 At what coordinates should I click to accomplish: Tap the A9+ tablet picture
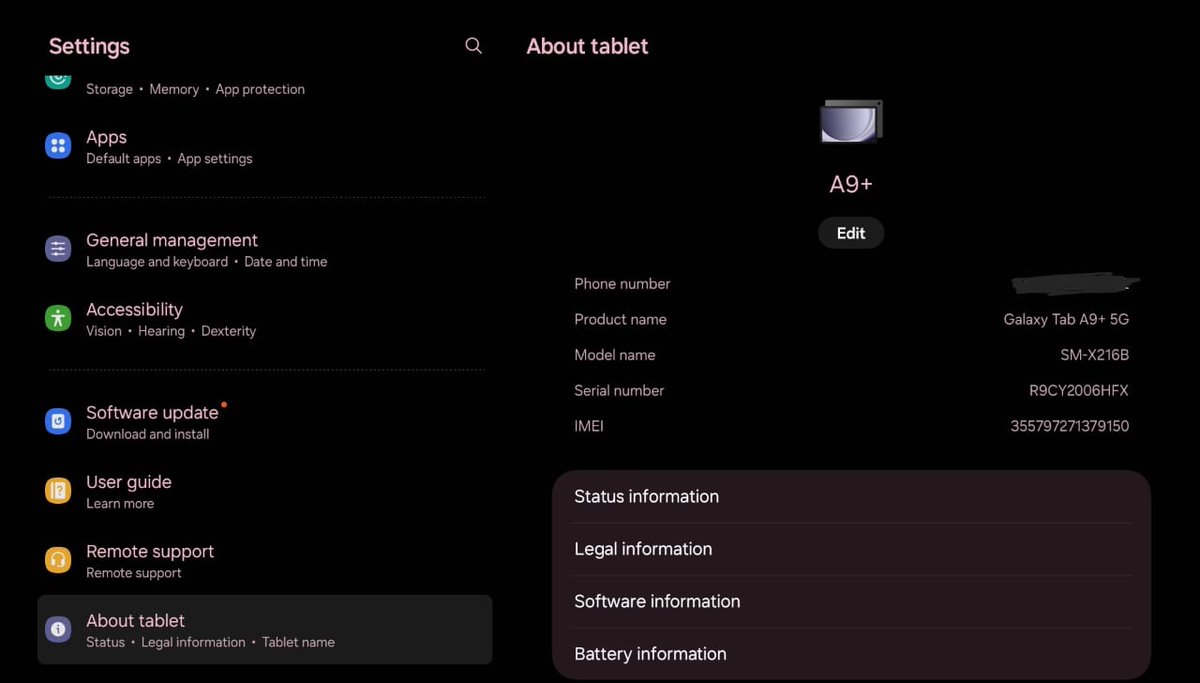[851, 121]
